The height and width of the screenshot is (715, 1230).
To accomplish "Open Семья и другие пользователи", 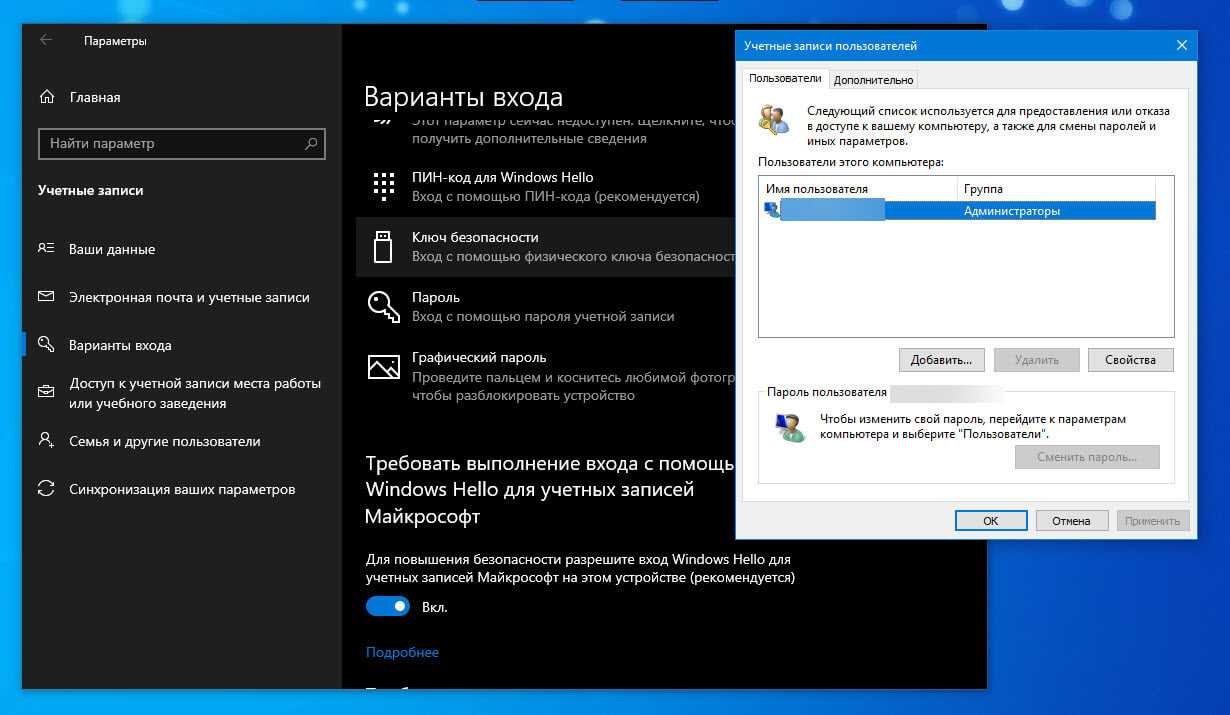I will [x=164, y=441].
